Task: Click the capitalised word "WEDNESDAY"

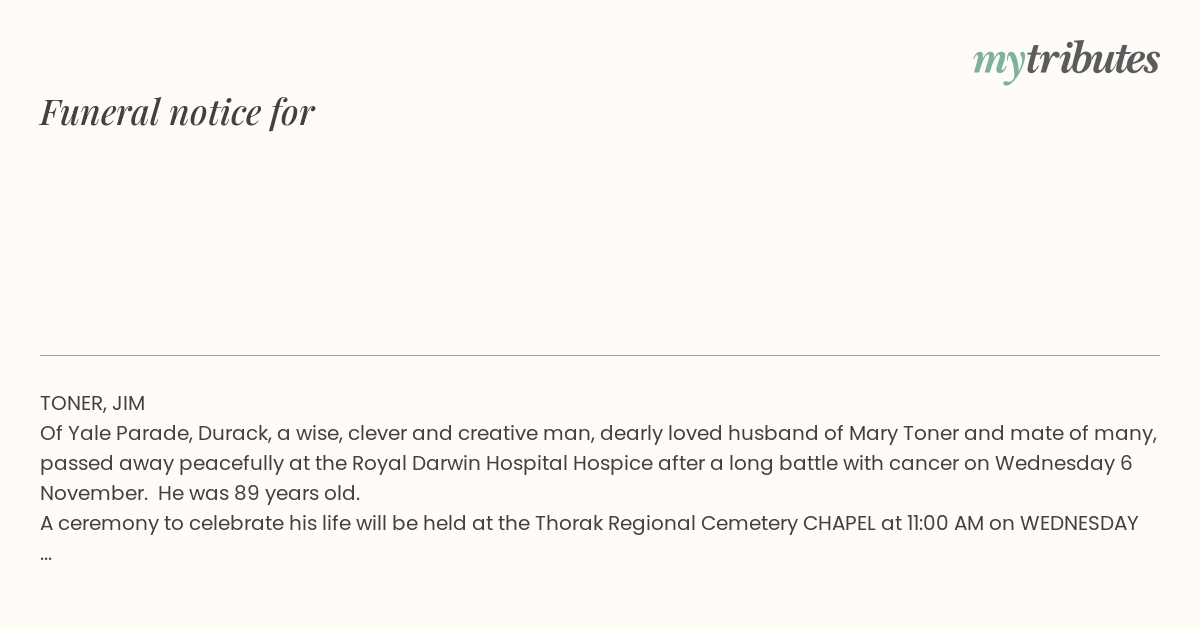Action: coord(1079,523)
